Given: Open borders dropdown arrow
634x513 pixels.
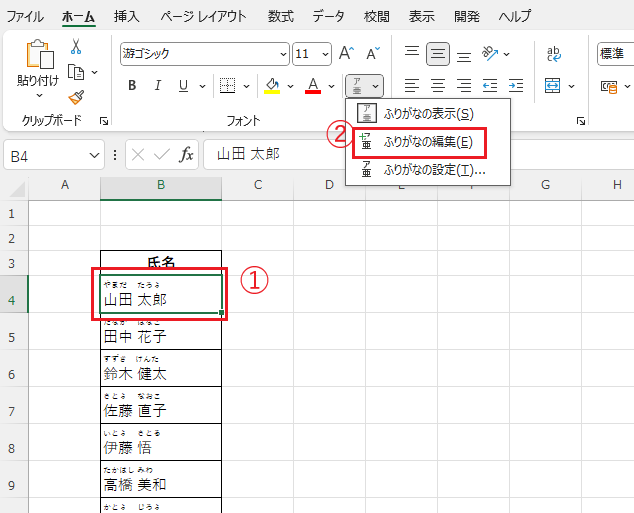Looking at the screenshot, I should 246,86.
